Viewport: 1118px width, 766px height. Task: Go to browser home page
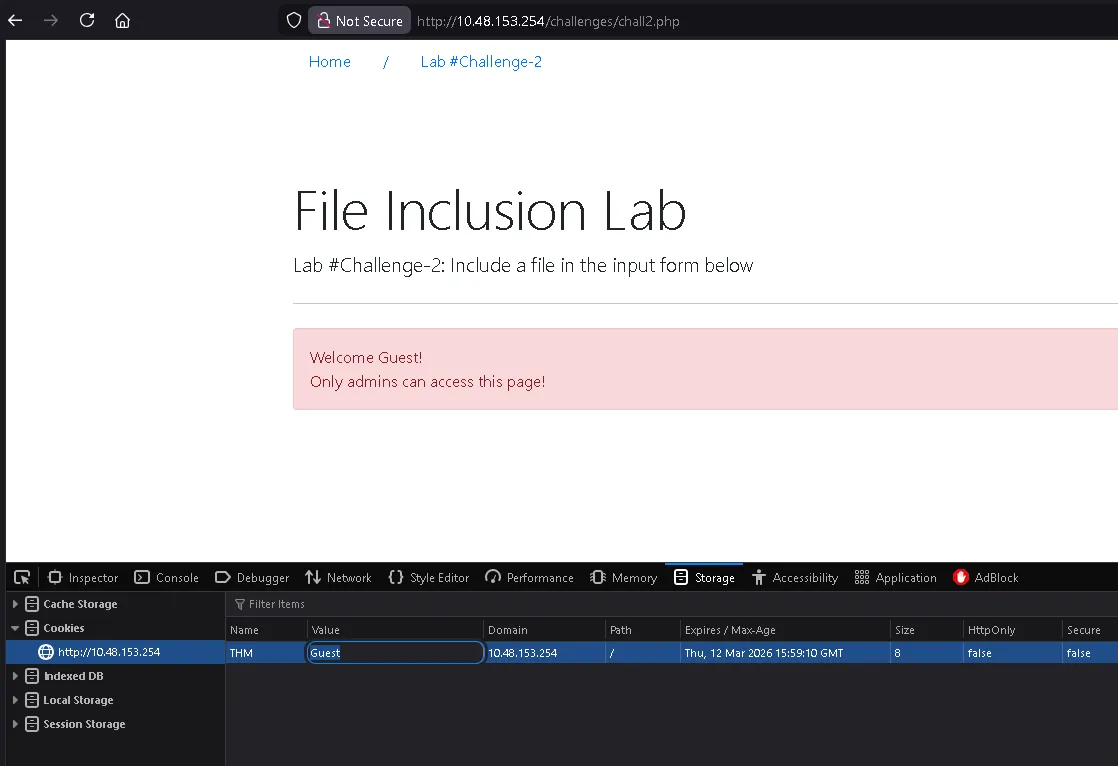122,20
